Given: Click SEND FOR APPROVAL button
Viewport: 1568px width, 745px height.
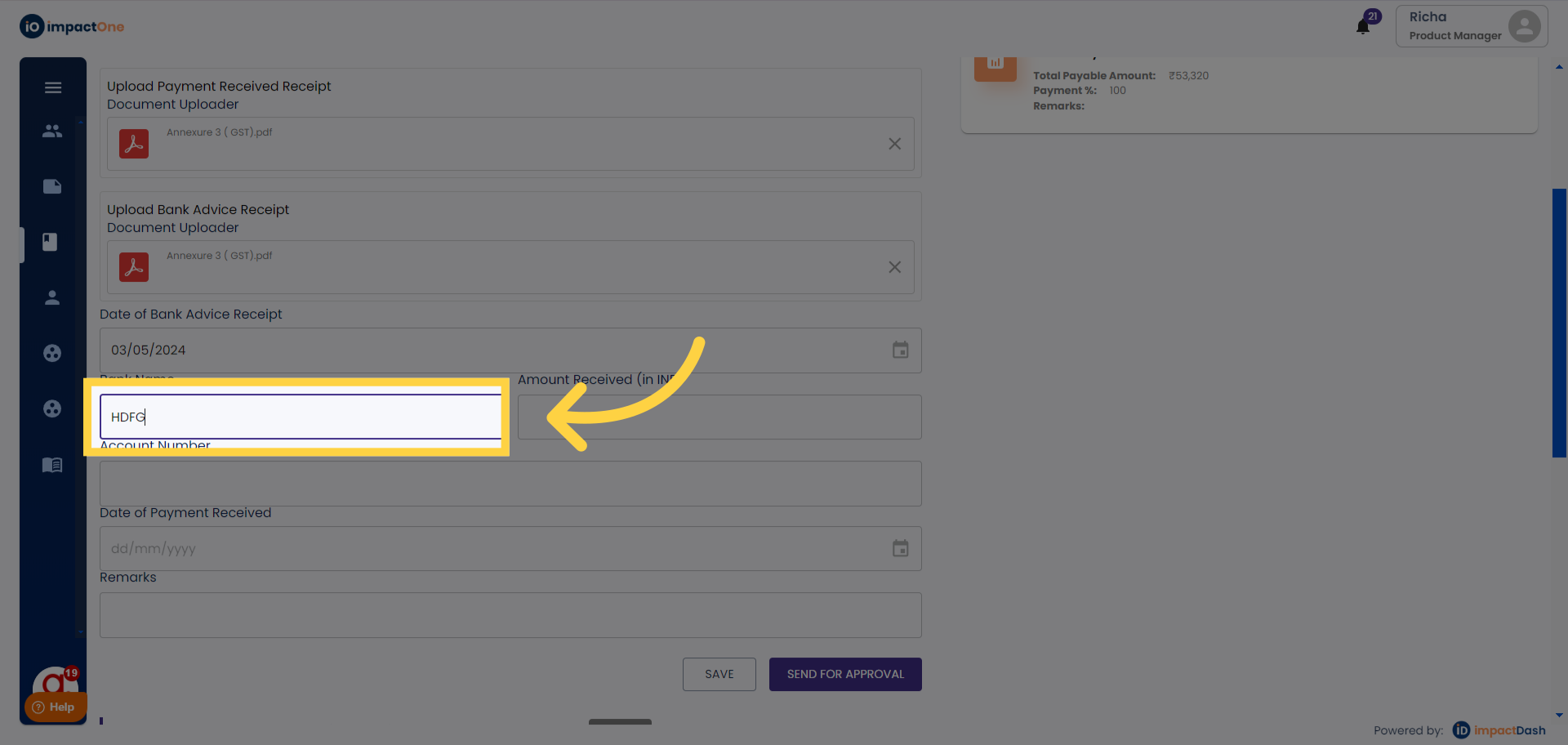Looking at the screenshot, I should pyautogui.click(x=845, y=674).
